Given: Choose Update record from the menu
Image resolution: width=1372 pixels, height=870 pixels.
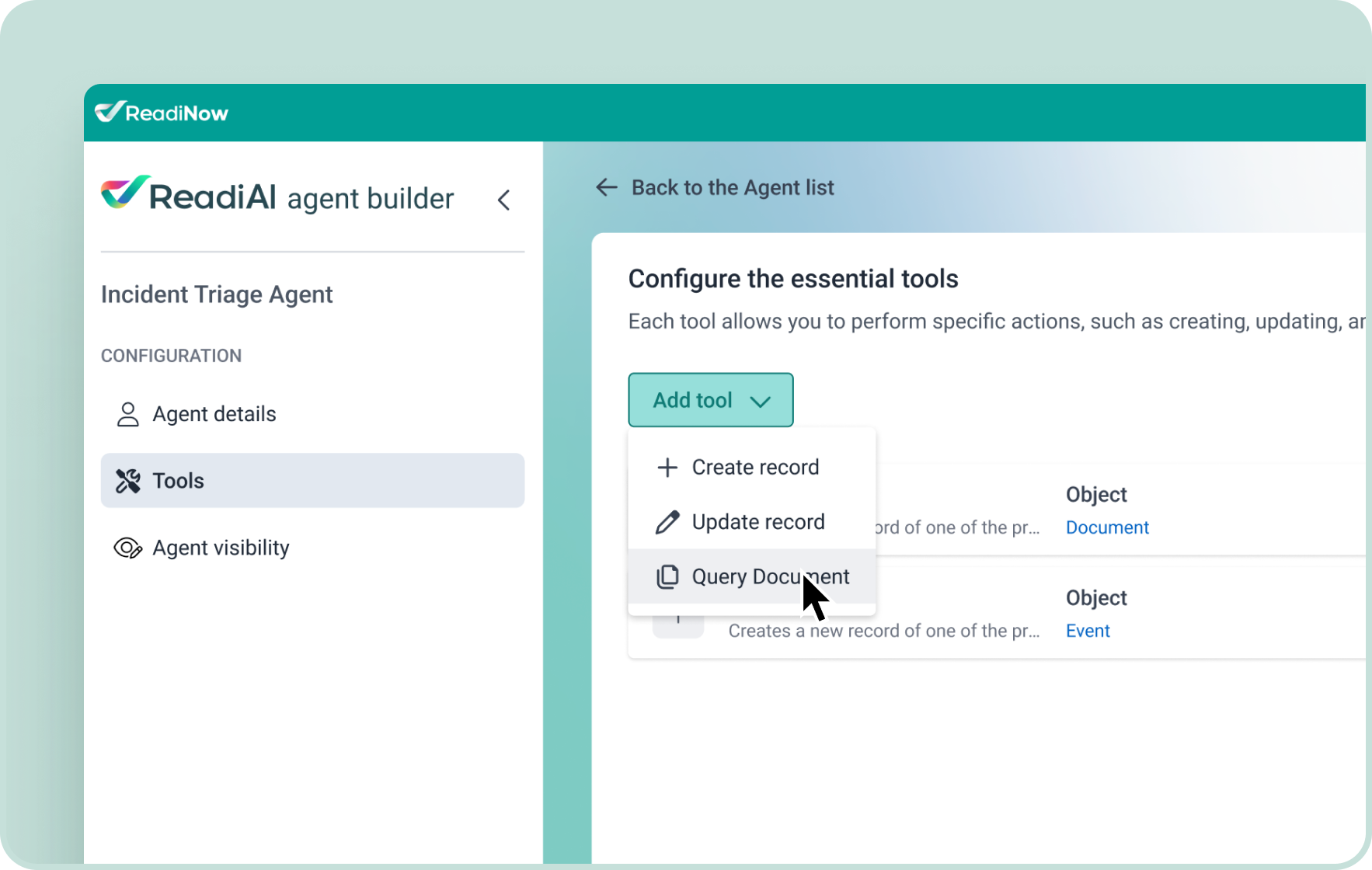Looking at the screenshot, I should (x=757, y=522).
